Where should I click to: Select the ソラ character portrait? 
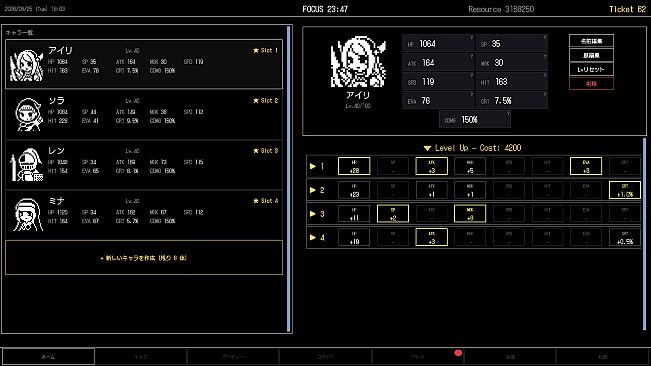(x=28, y=115)
